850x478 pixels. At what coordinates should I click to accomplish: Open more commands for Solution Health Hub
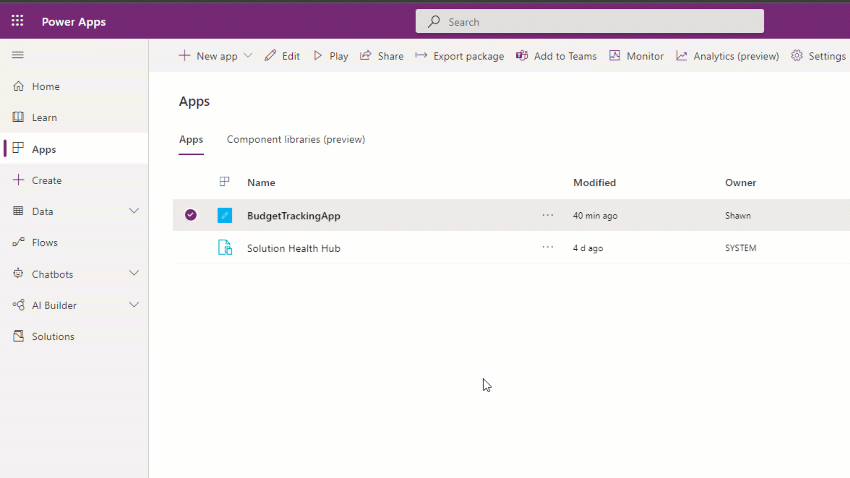click(x=548, y=247)
